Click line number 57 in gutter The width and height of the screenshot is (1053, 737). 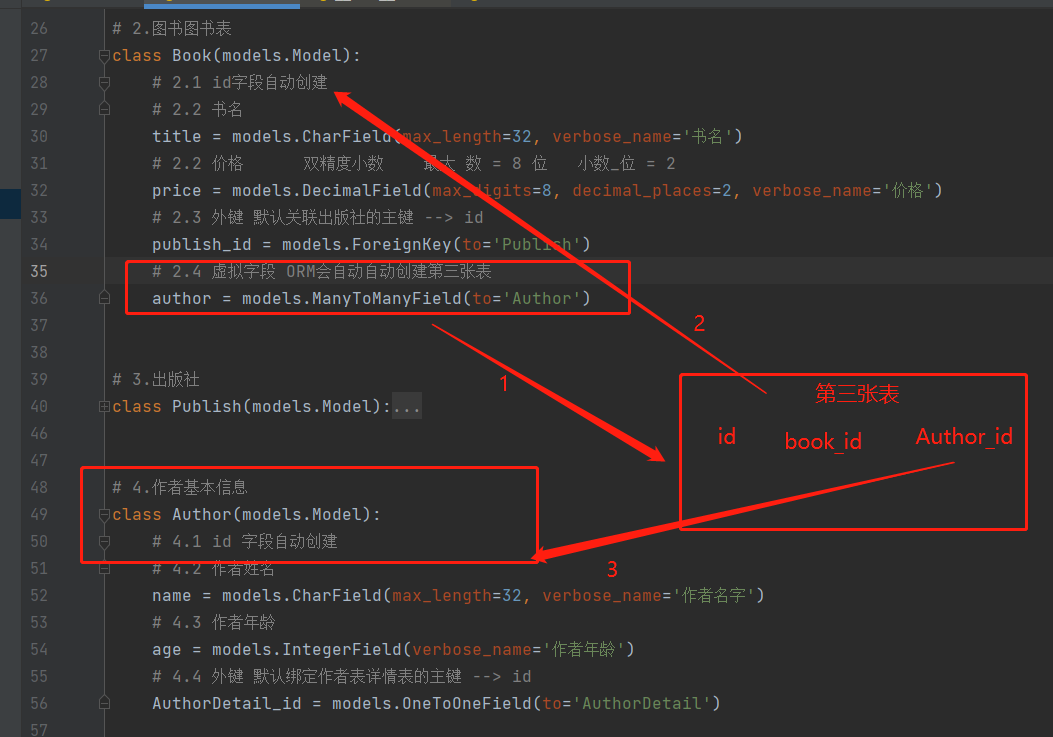(39, 730)
